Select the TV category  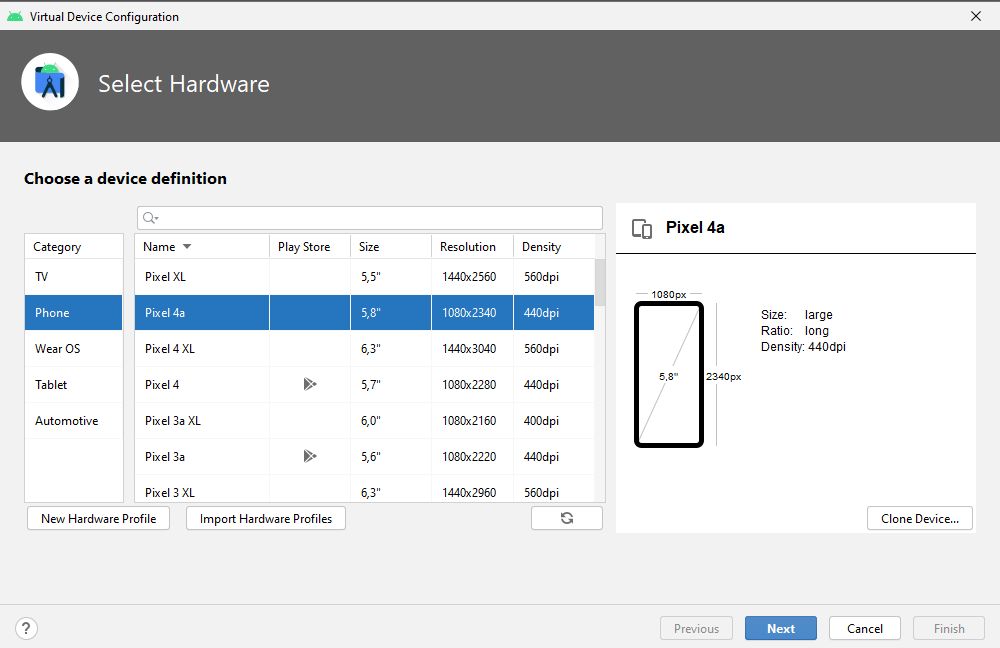[x=73, y=277]
